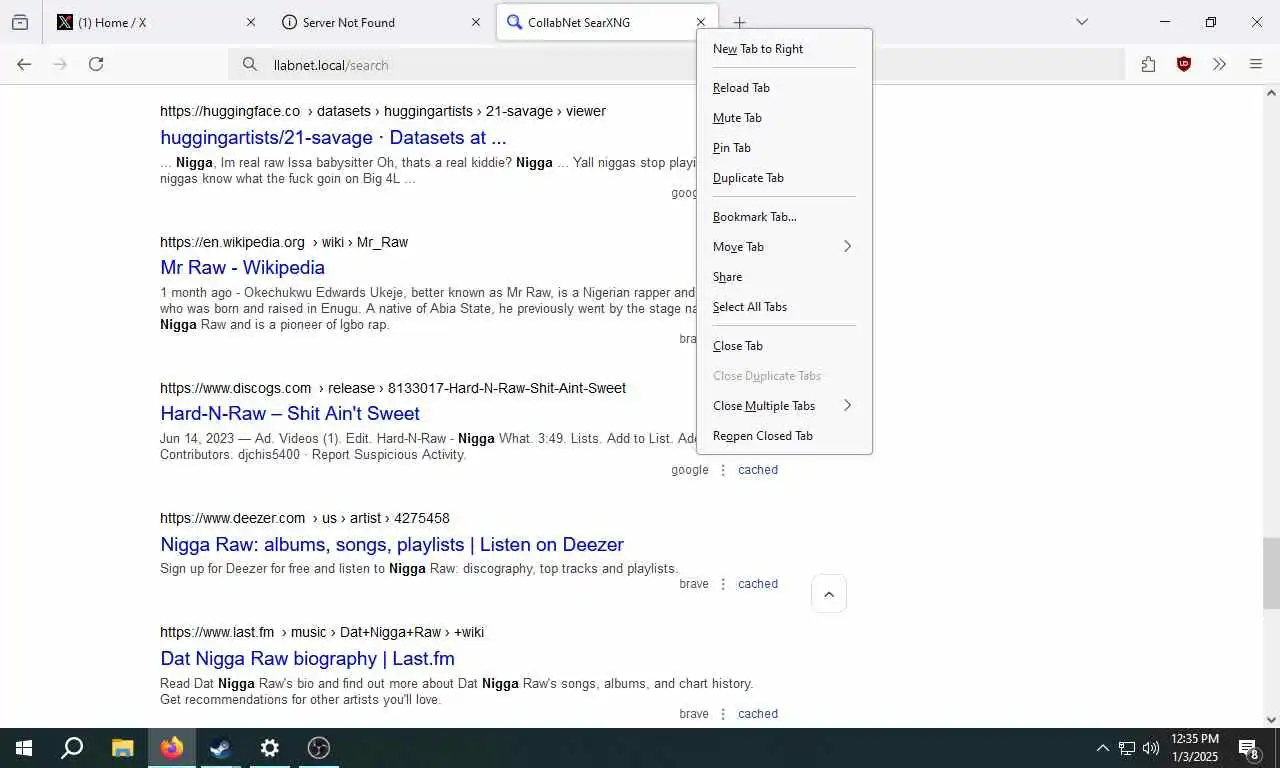This screenshot has height=768, width=1280.
Task: Switch to the Server Not Found tab
Action: click(x=381, y=22)
